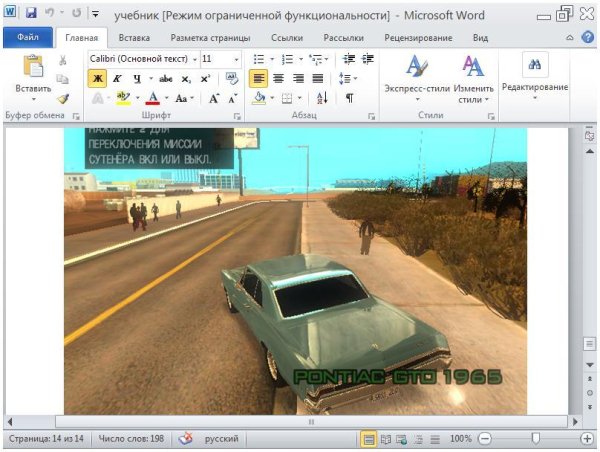Select center alignment option

tap(278, 79)
